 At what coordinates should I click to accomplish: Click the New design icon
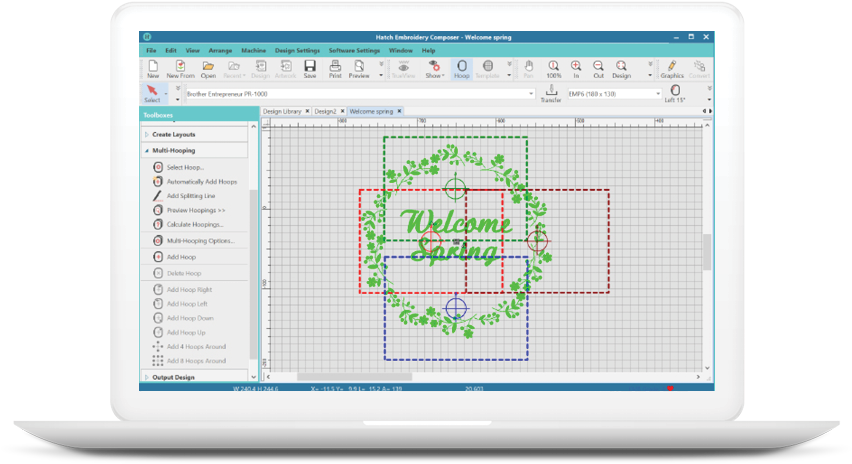153,68
